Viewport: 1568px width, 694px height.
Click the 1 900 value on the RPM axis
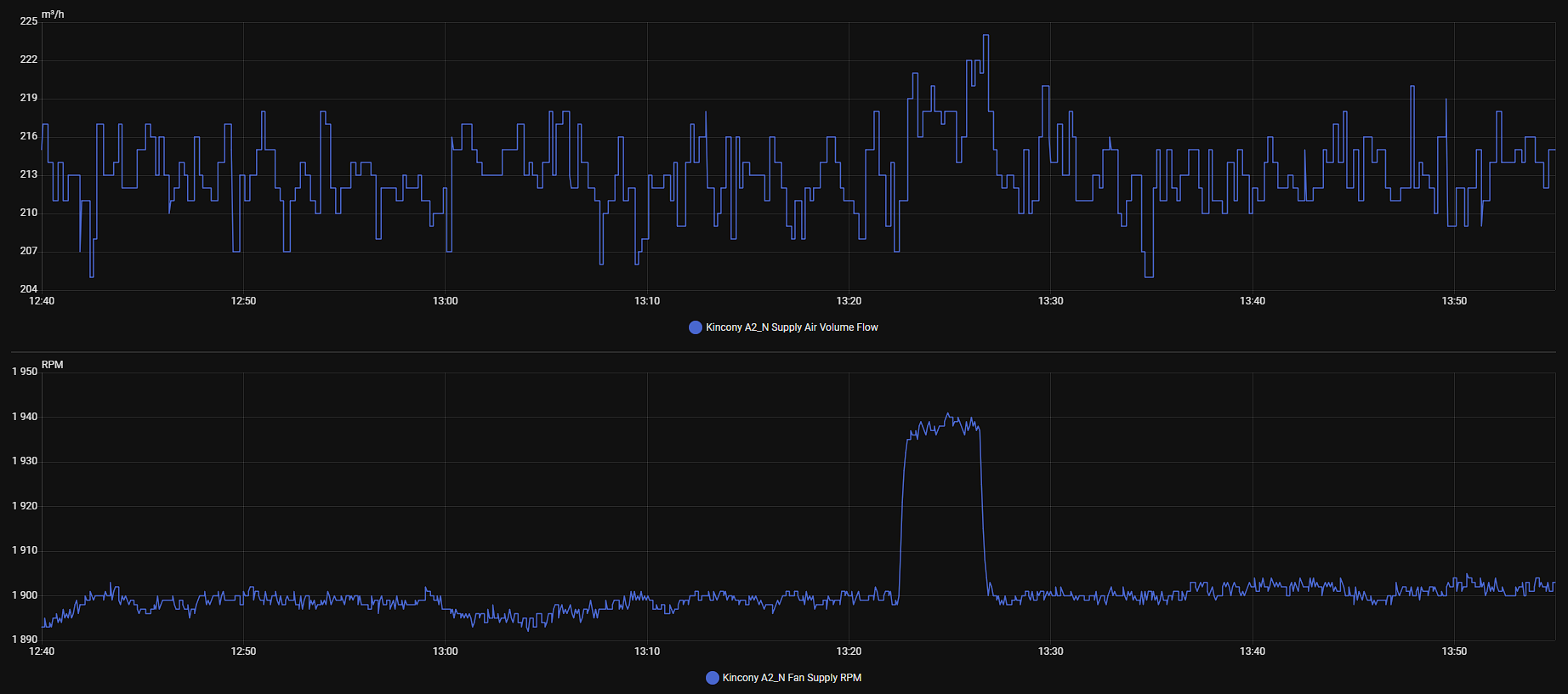coord(25,595)
